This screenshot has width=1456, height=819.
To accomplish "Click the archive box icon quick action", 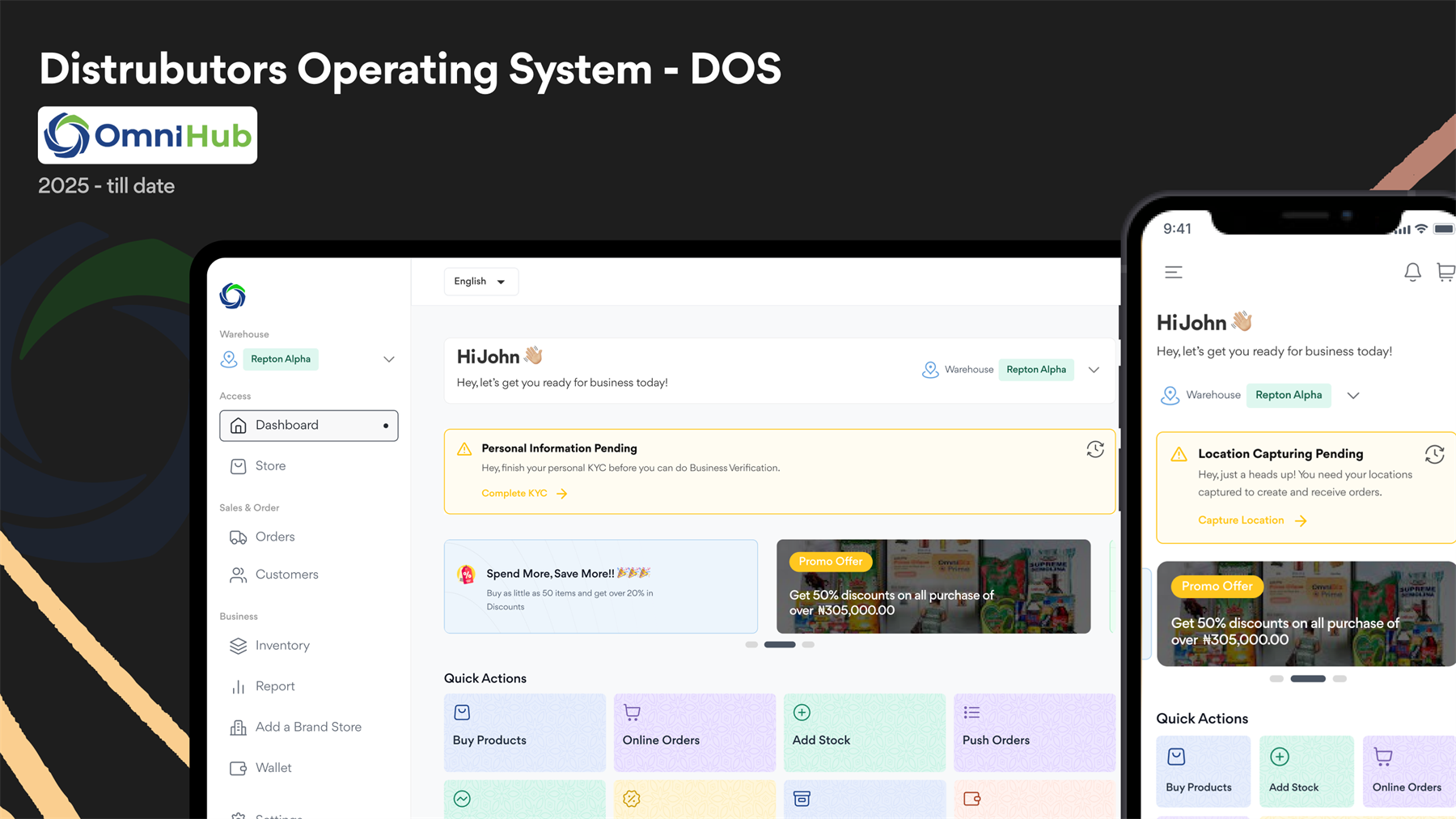I will 802,800.
